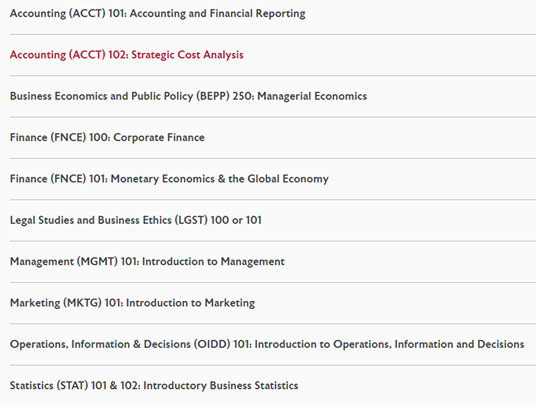Expand the Introduction to Management row
536x405 pixels.
[x=273, y=262]
